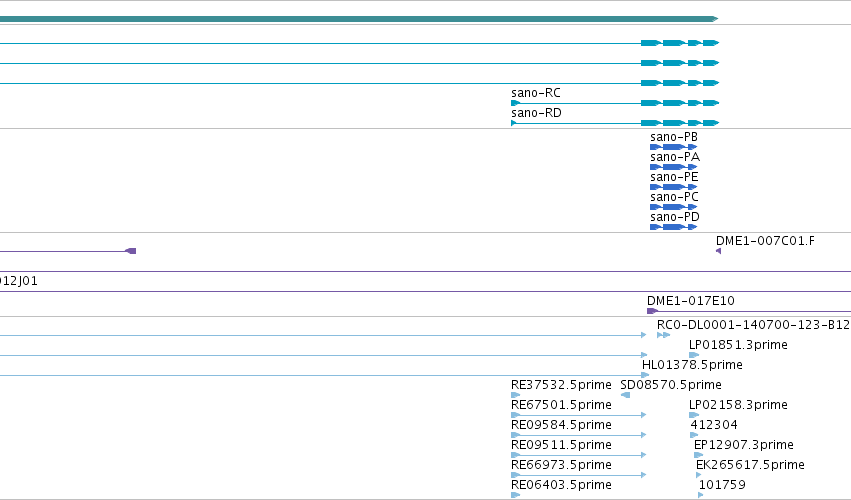Click the sano-PA protein feature
The image size is (851, 500).
tap(674, 167)
